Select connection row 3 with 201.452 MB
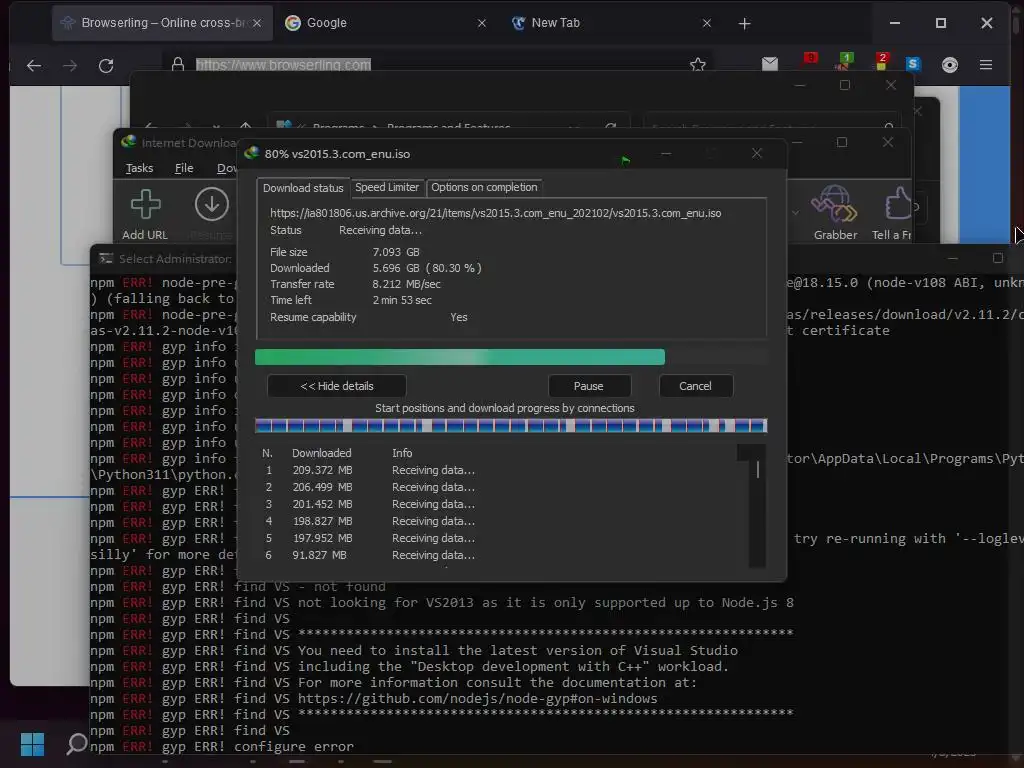 pos(369,504)
